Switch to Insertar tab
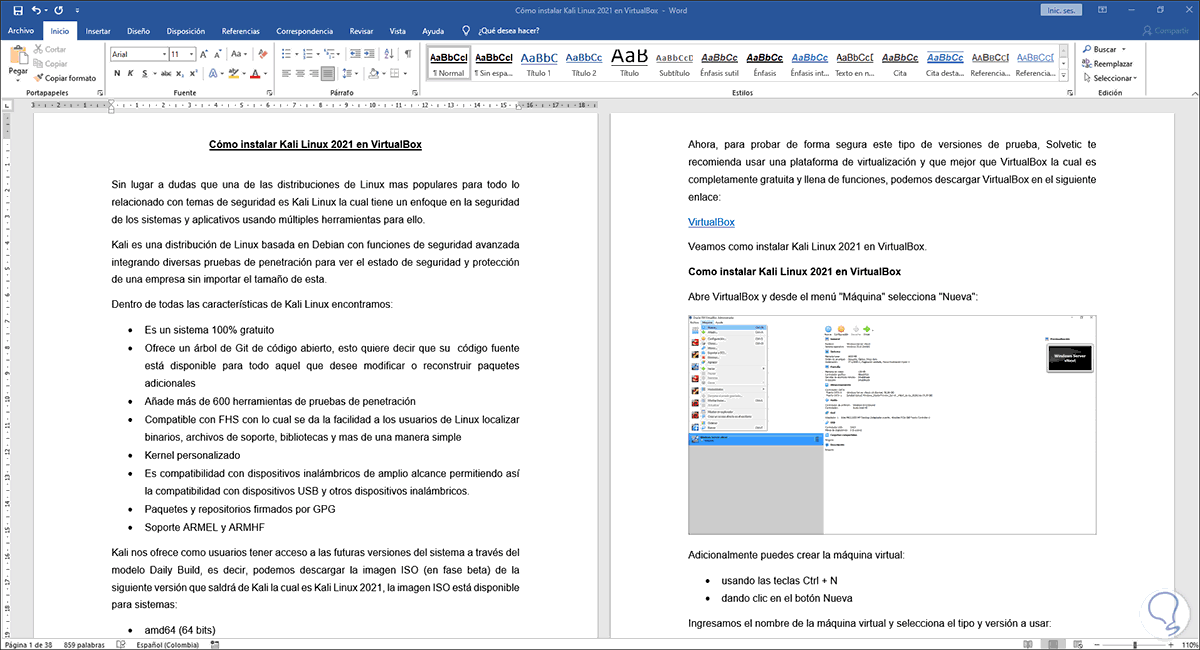 click(98, 31)
